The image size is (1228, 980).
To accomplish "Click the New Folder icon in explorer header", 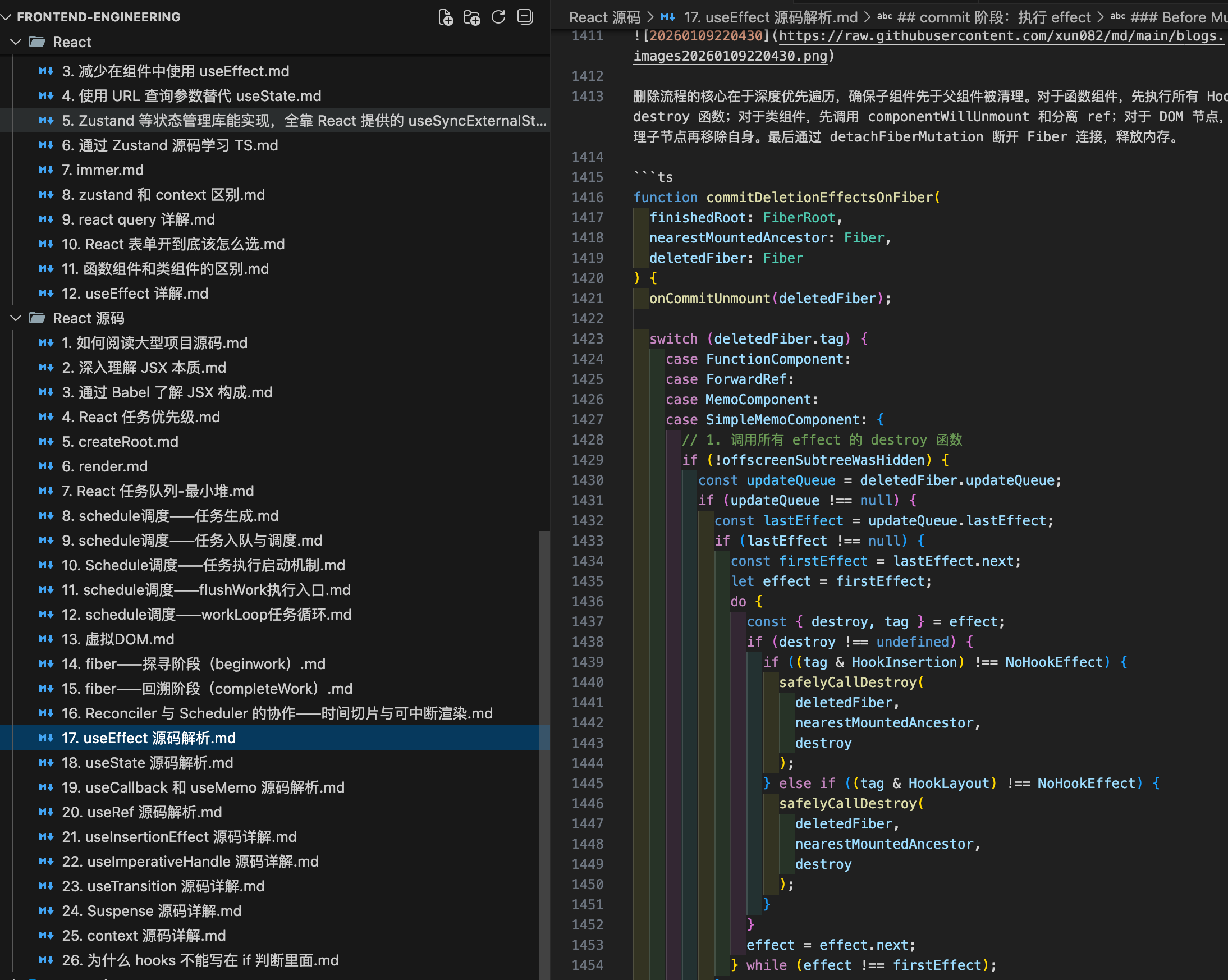I will tap(471, 17).
